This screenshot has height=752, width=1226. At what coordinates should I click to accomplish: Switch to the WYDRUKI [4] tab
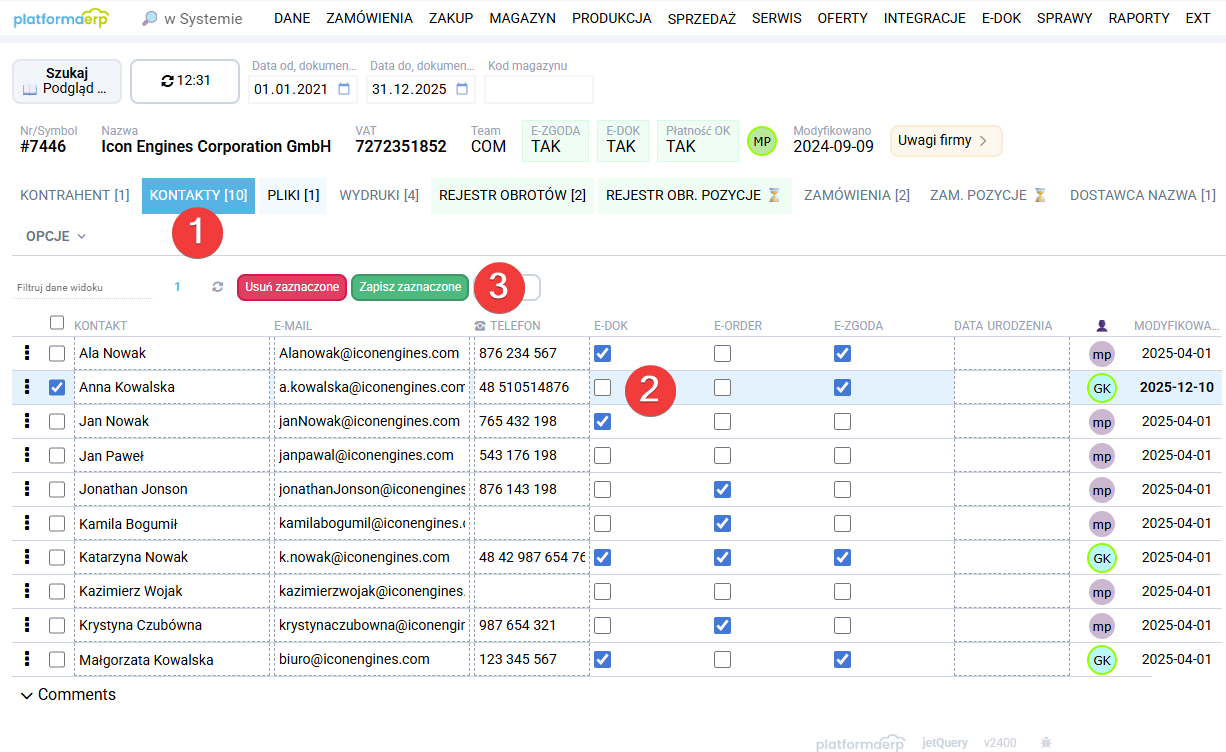pyautogui.click(x=377, y=195)
